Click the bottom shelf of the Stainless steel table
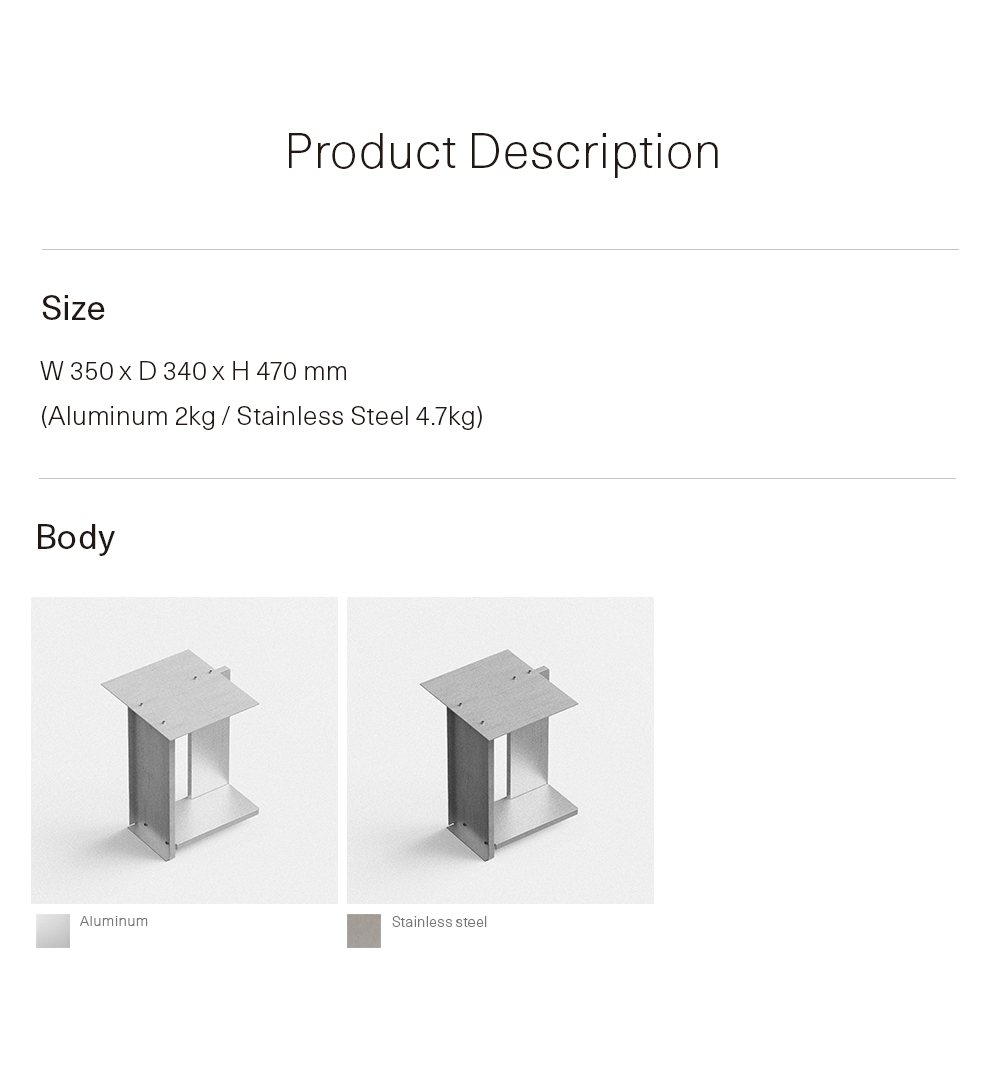Screen dimensions: 1000x1065 [x=535, y=810]
